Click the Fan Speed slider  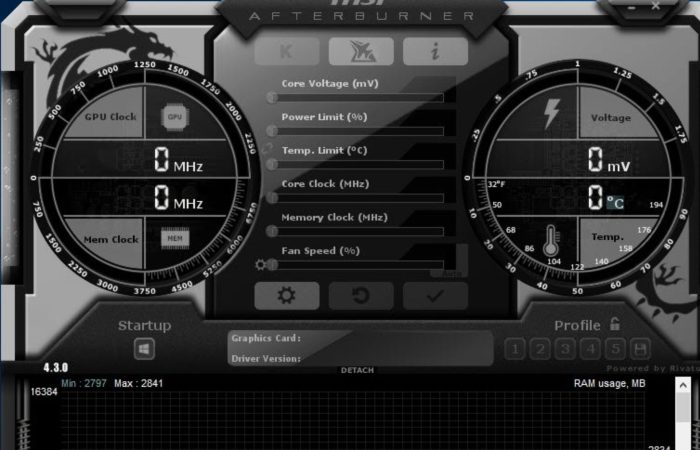pyautogui.click(x=357, y=265)
